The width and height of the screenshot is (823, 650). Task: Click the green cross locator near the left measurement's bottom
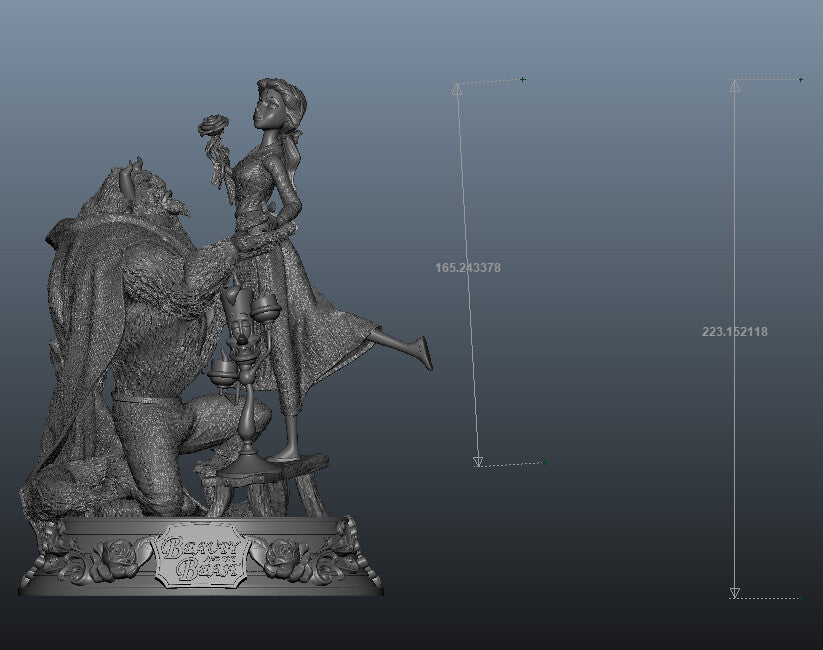(x=547, y=463)
